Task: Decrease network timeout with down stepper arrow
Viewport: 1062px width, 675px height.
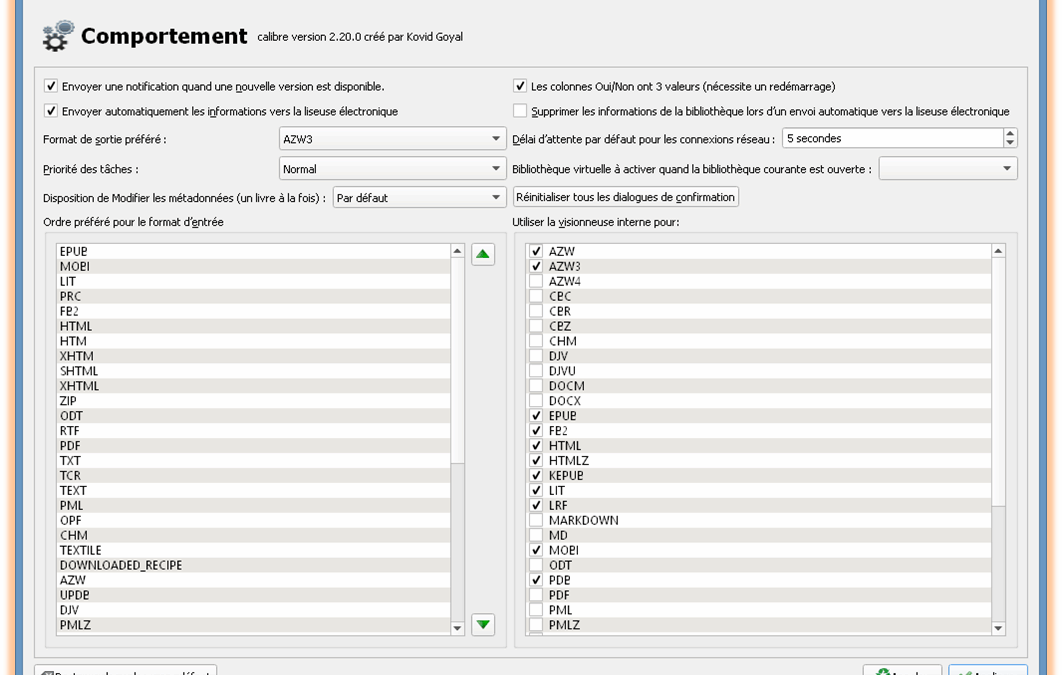Action: coord(1010,143)
